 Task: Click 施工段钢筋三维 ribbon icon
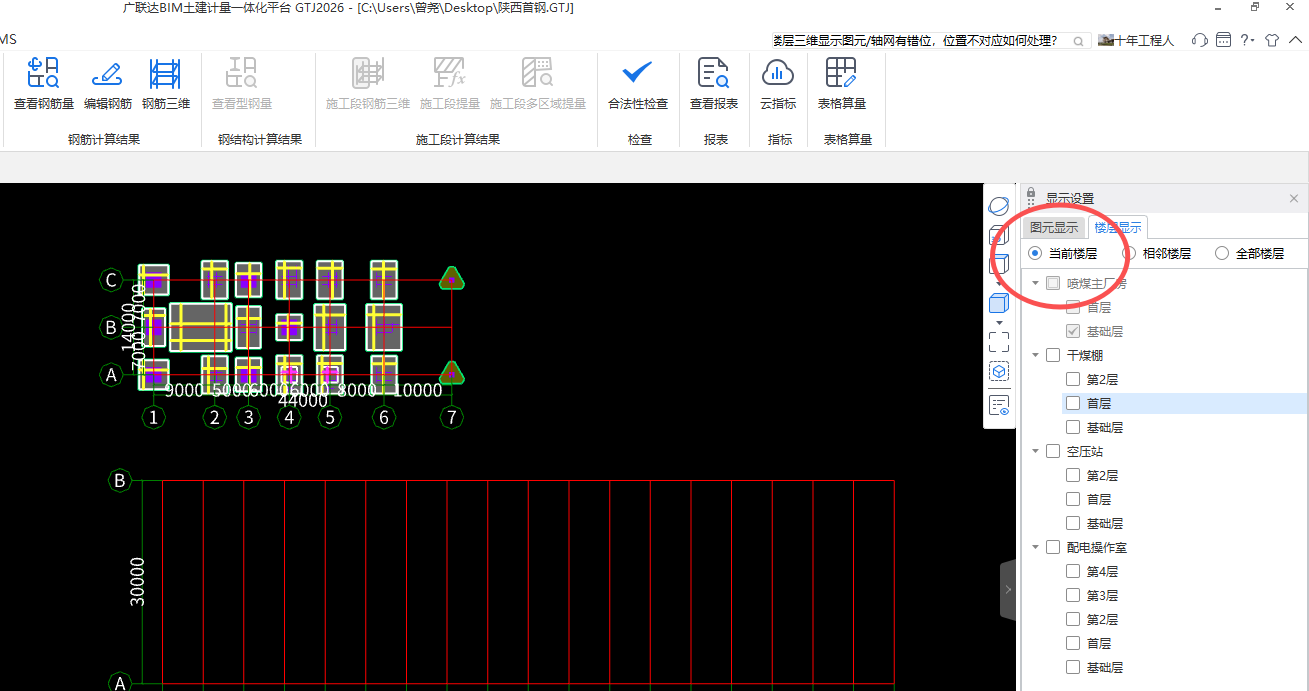tap(368, 84)
